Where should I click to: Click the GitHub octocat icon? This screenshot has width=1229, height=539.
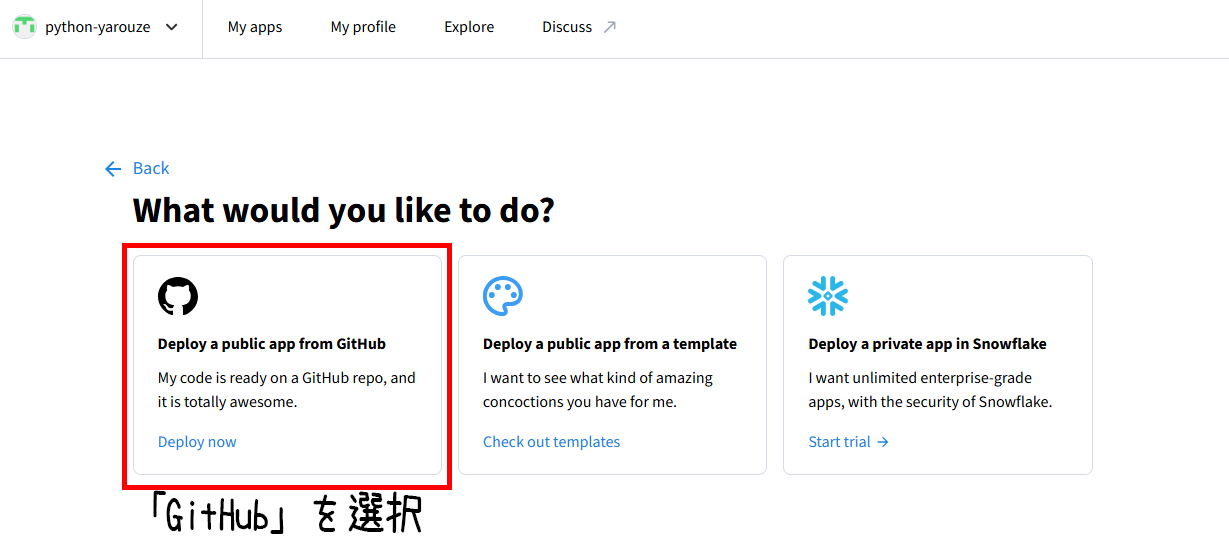click(178, 296)
